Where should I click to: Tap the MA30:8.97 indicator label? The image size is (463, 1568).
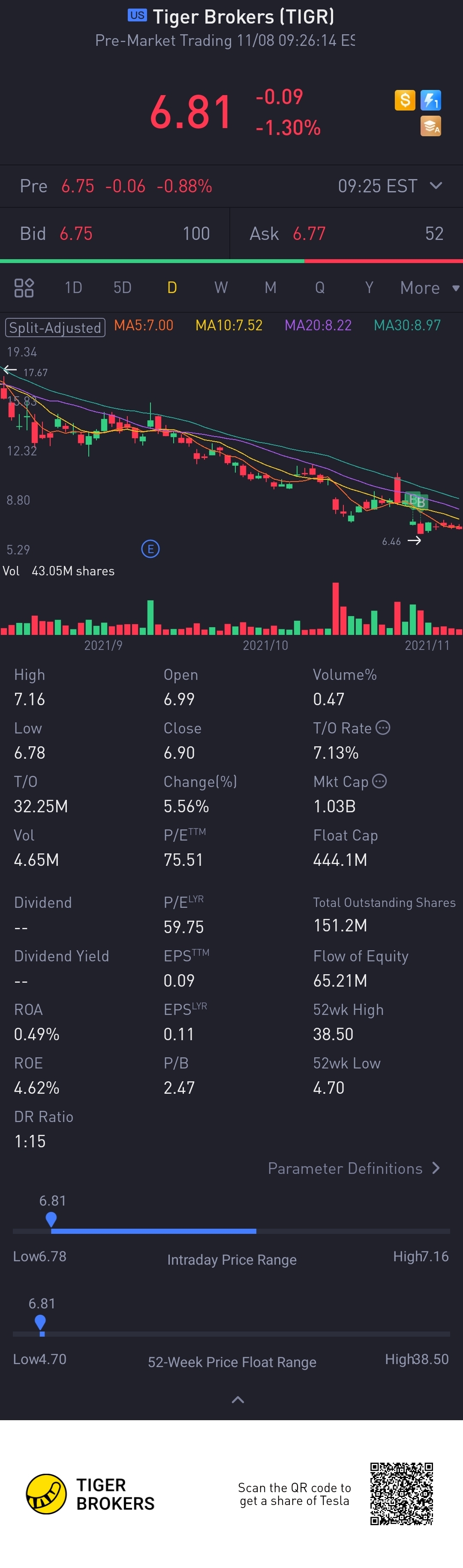click(x=407, y=325)
